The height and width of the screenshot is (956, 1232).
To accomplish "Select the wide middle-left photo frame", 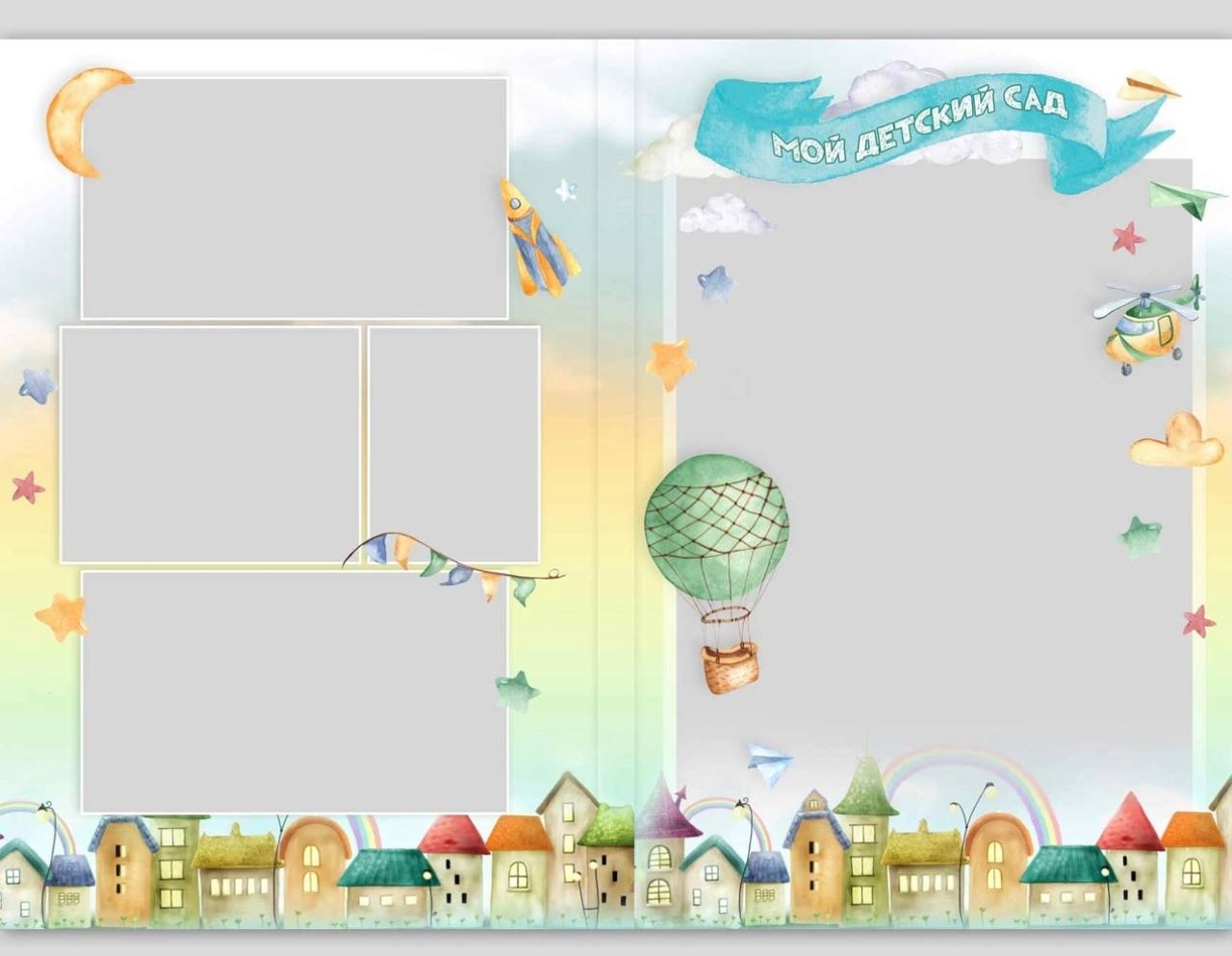I will (x=210, y=444).
